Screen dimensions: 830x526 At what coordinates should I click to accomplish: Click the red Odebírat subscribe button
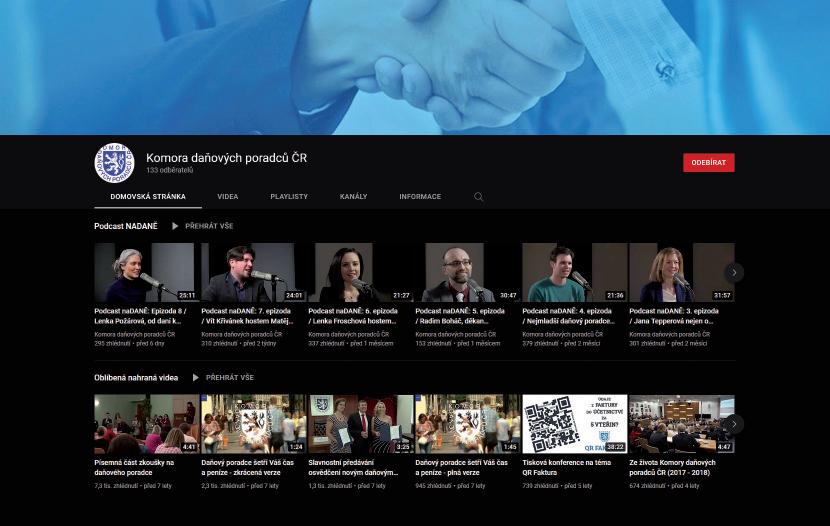[x=708, y=162]
